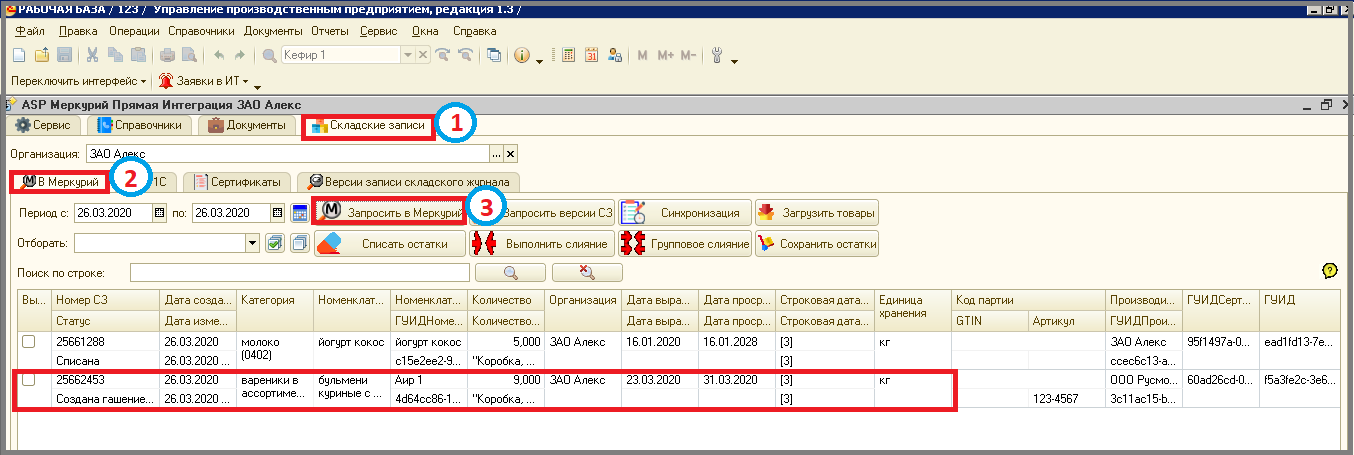The width and height of the screenshot is (1354, 455).
Task: Click the Сохранить остатки button
Action: (817, 243)
